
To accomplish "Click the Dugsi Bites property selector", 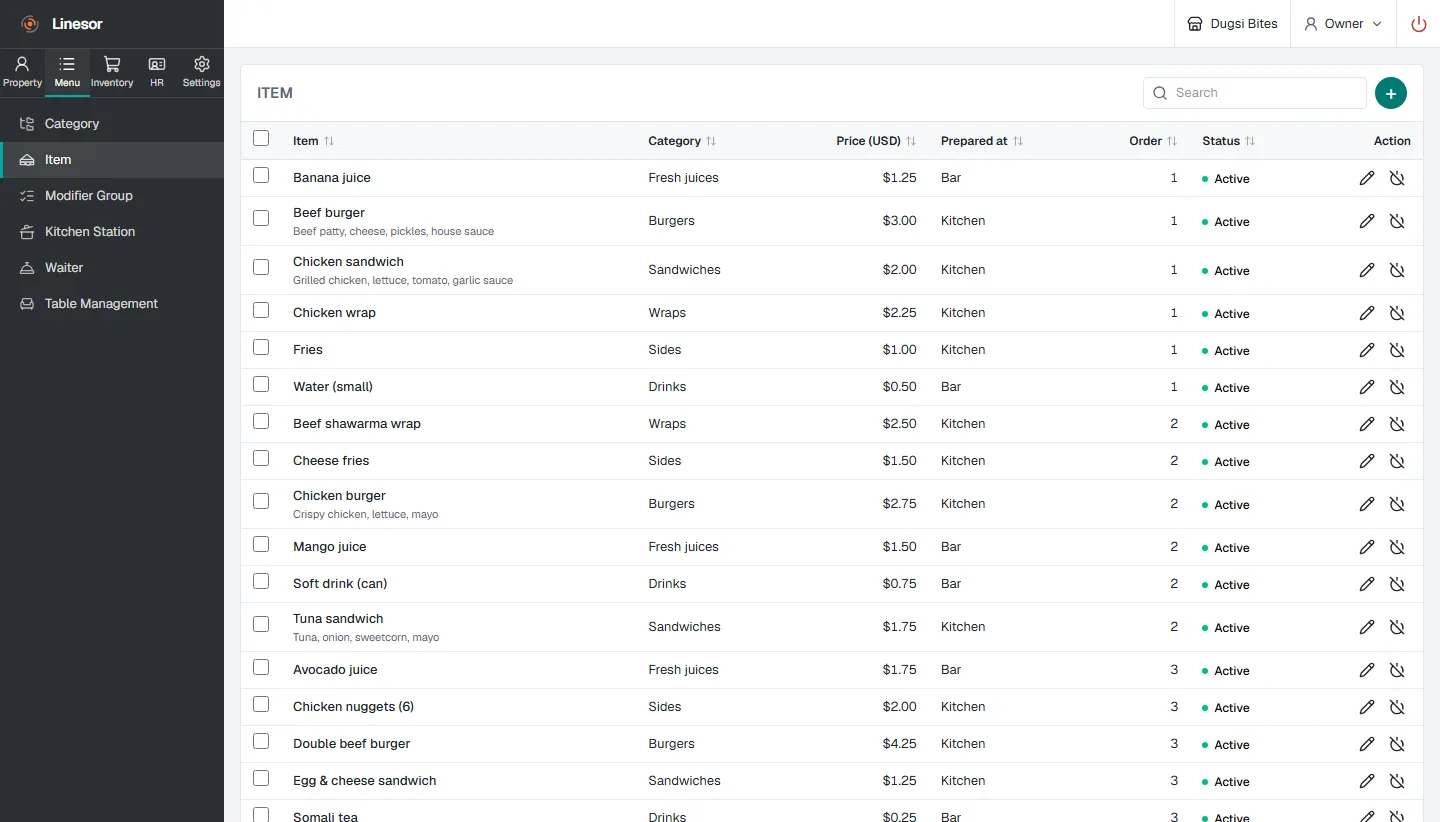I will click(x=1232, y=24).
